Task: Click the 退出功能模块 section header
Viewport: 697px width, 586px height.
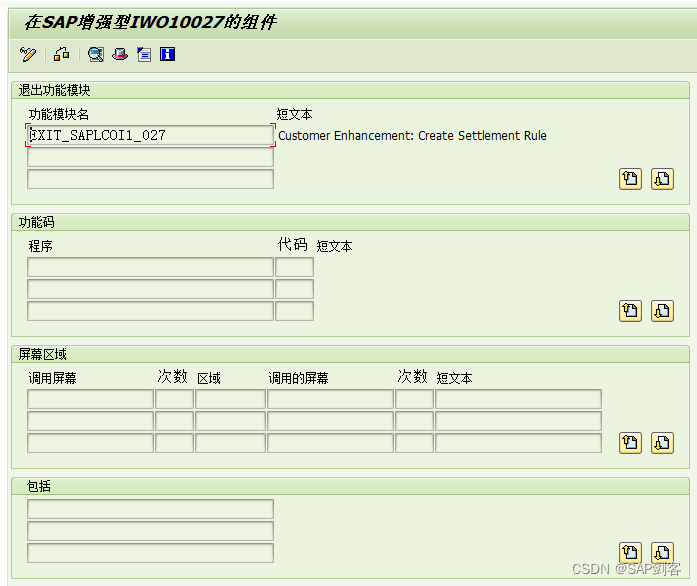Action: pyautogui.click(x=54, y=90)
